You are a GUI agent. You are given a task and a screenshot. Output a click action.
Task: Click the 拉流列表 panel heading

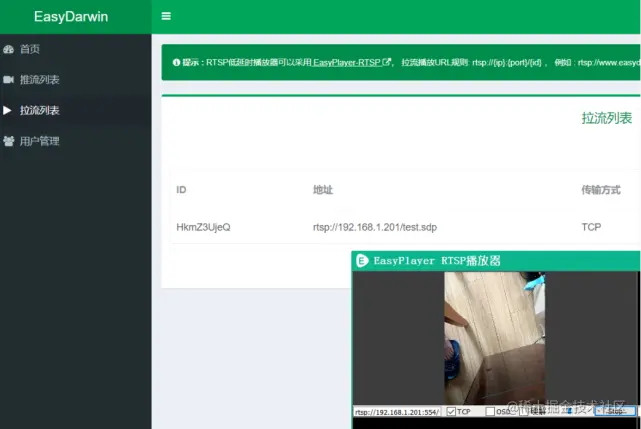point(607,118)
